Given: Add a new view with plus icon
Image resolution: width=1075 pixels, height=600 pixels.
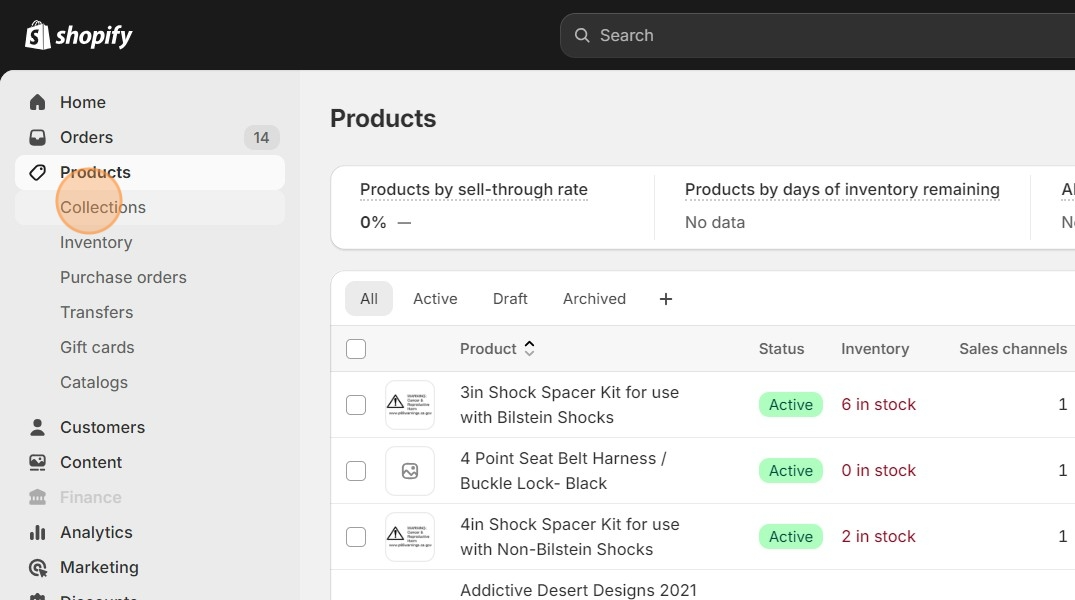Looking at the screenshot, I should tap(666, 299).
